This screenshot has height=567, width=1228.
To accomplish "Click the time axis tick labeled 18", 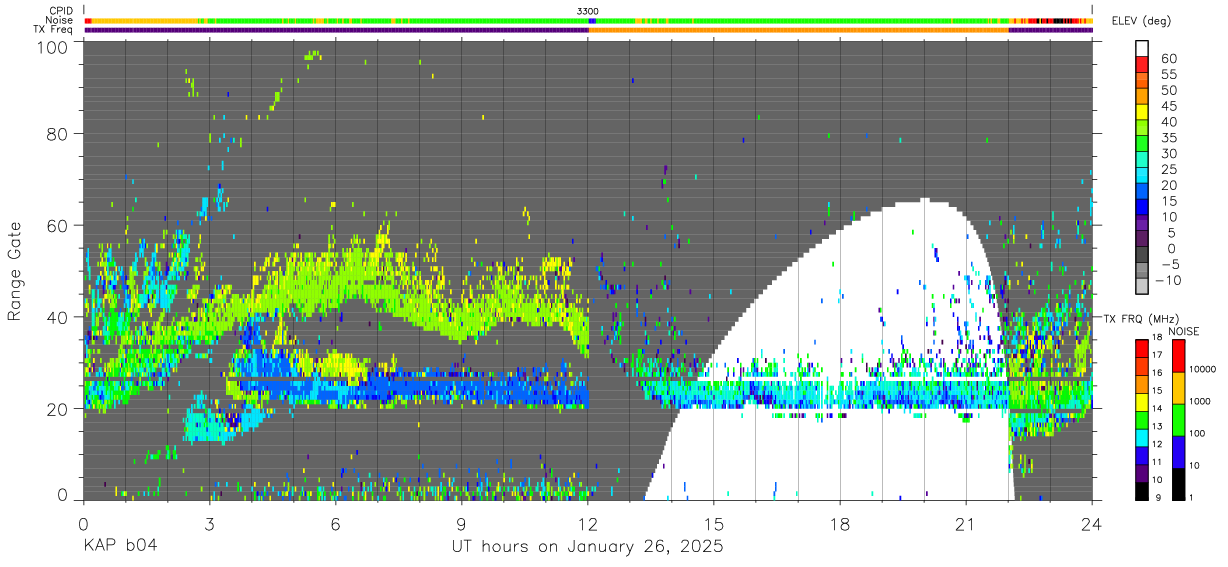I will pos(840,524).
